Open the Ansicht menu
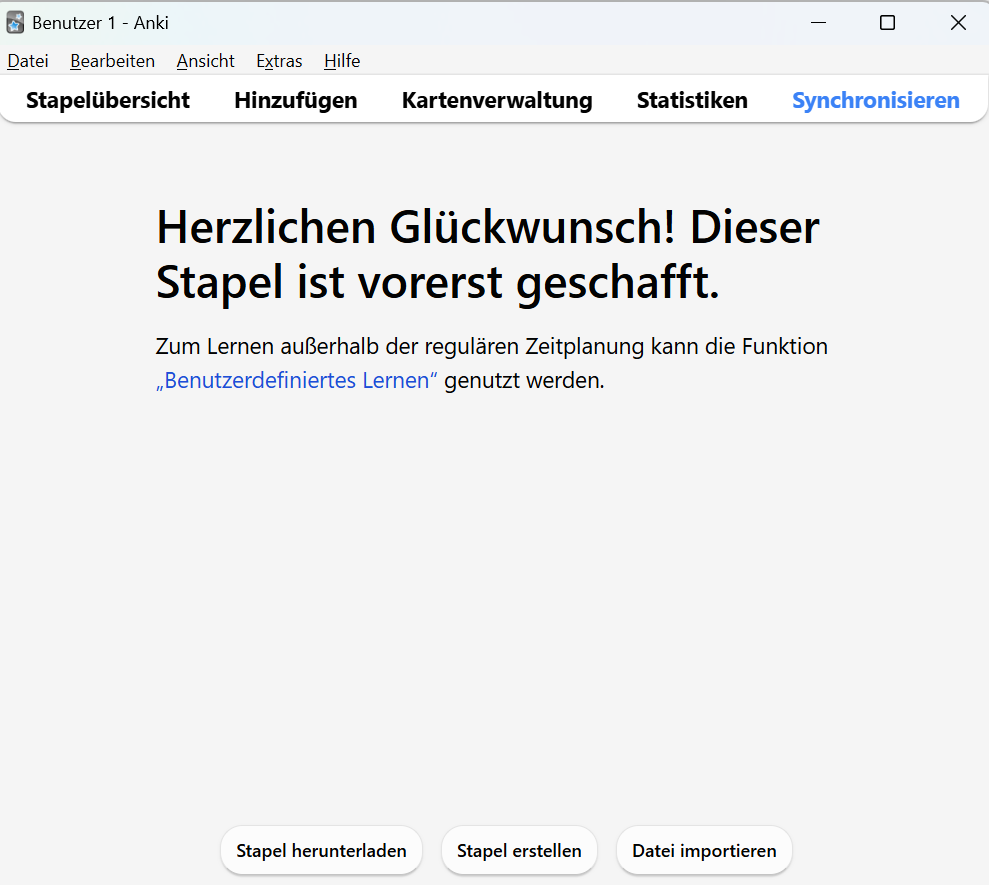 pos(206,61)
